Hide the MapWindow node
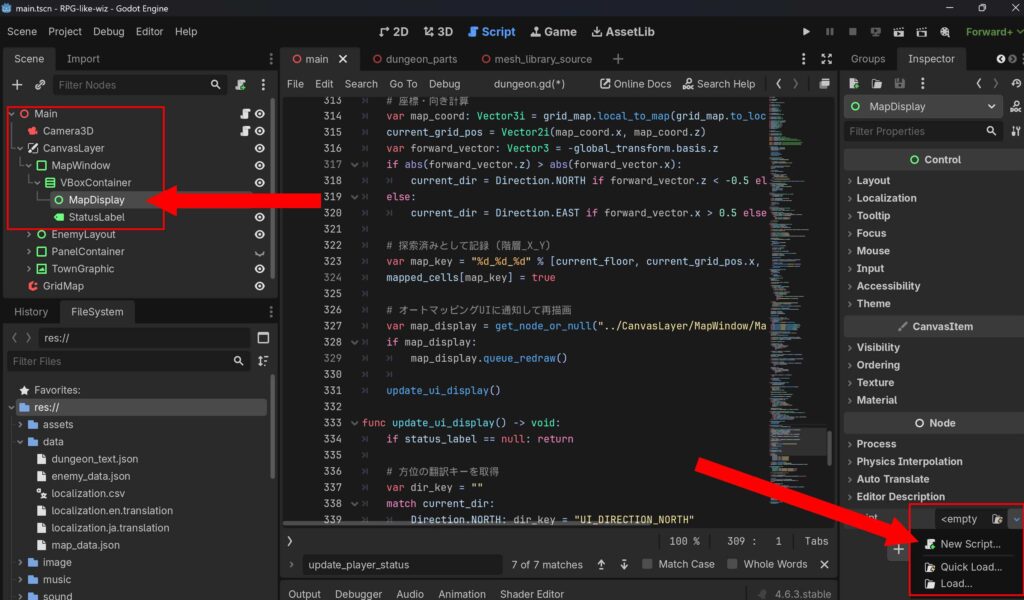Image resolution: width=1024 pixels, height=600 pixels. 260,165
